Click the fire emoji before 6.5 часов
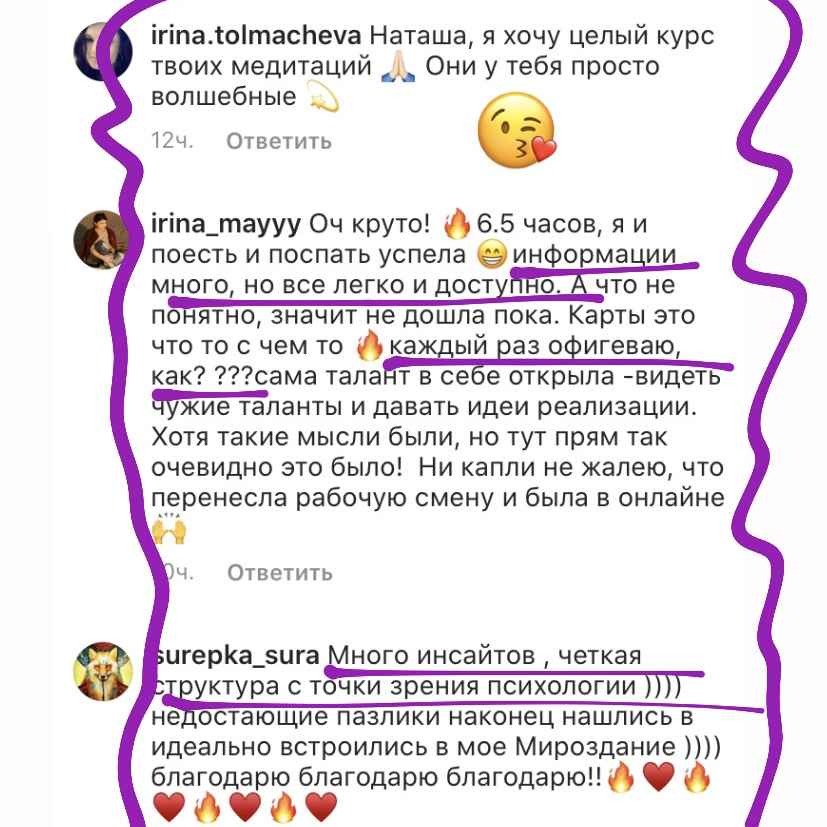This screenshot has width=827, height=827. coord(457,224)
